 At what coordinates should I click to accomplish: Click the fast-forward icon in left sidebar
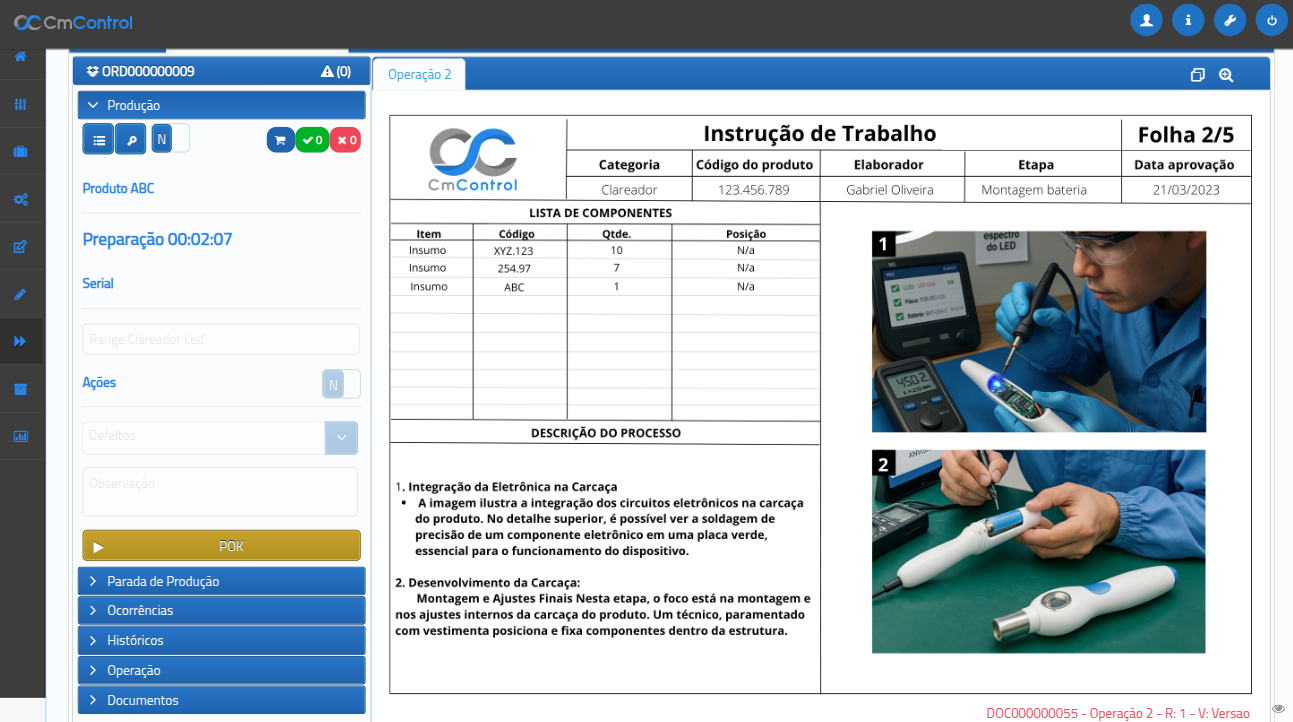[x=20, y=341]
